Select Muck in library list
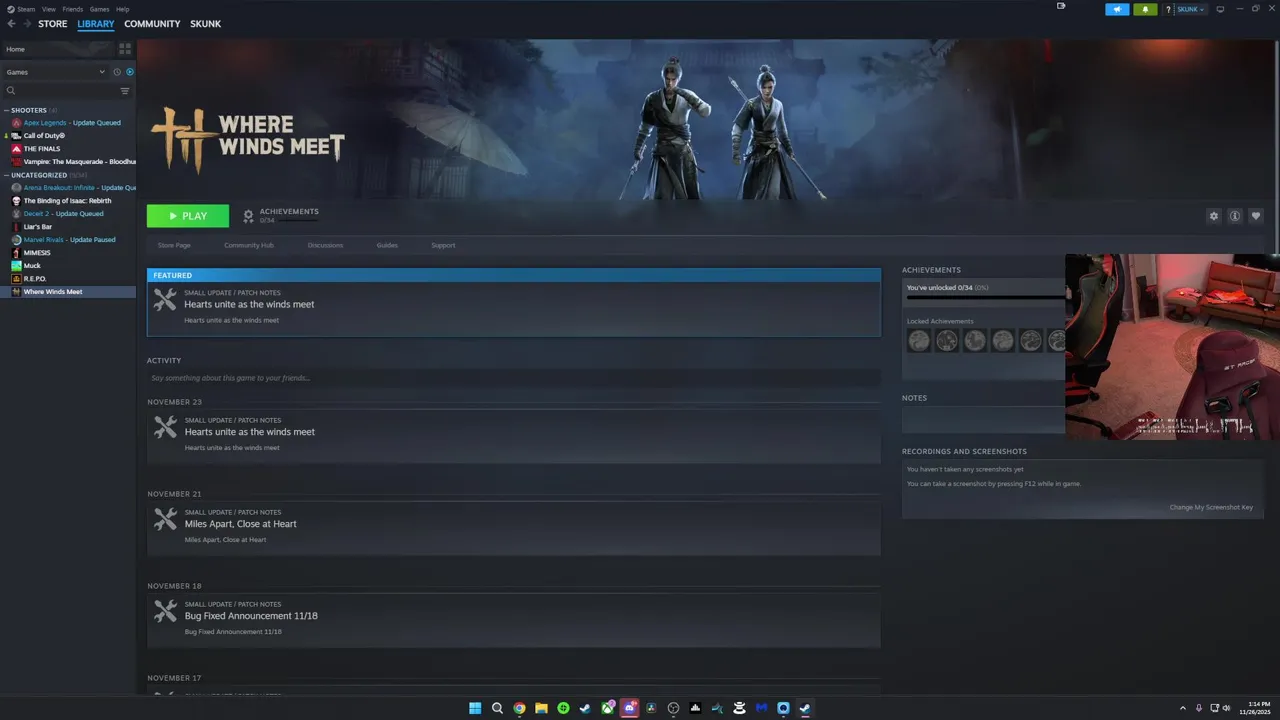The image size is (1280, 720). [x=68, y=266]
